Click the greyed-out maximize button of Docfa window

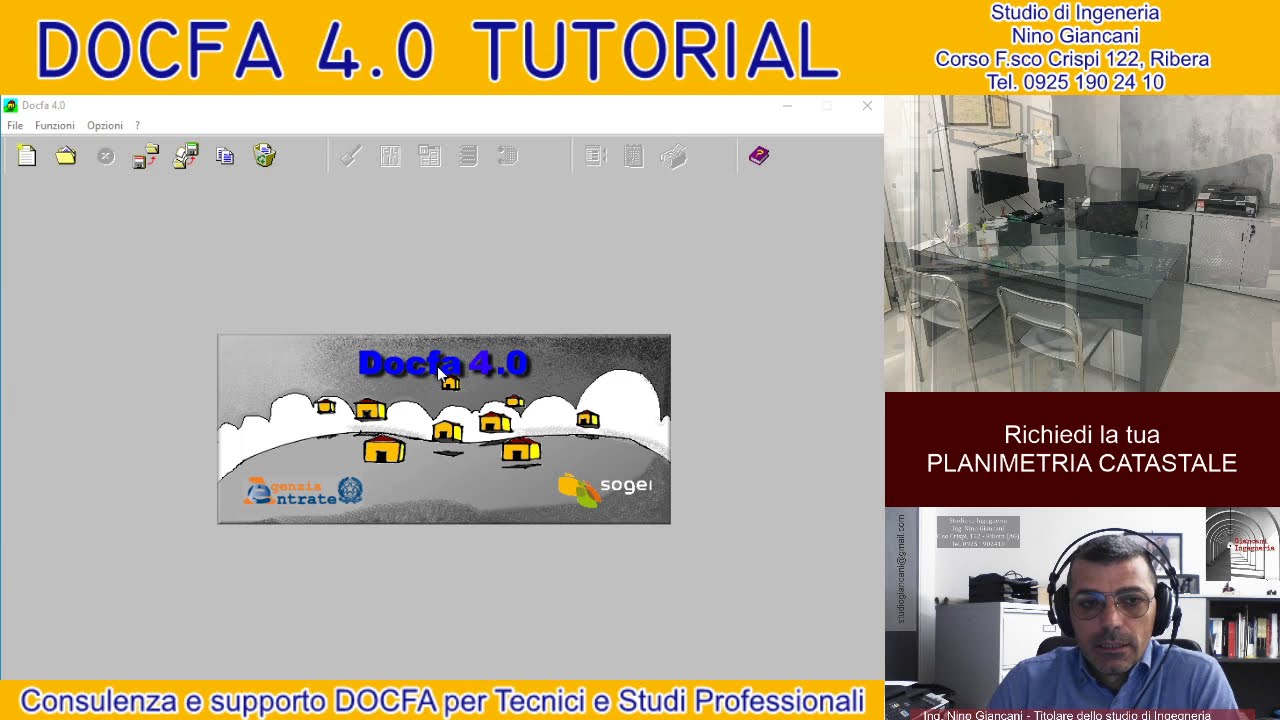point(827,105)
